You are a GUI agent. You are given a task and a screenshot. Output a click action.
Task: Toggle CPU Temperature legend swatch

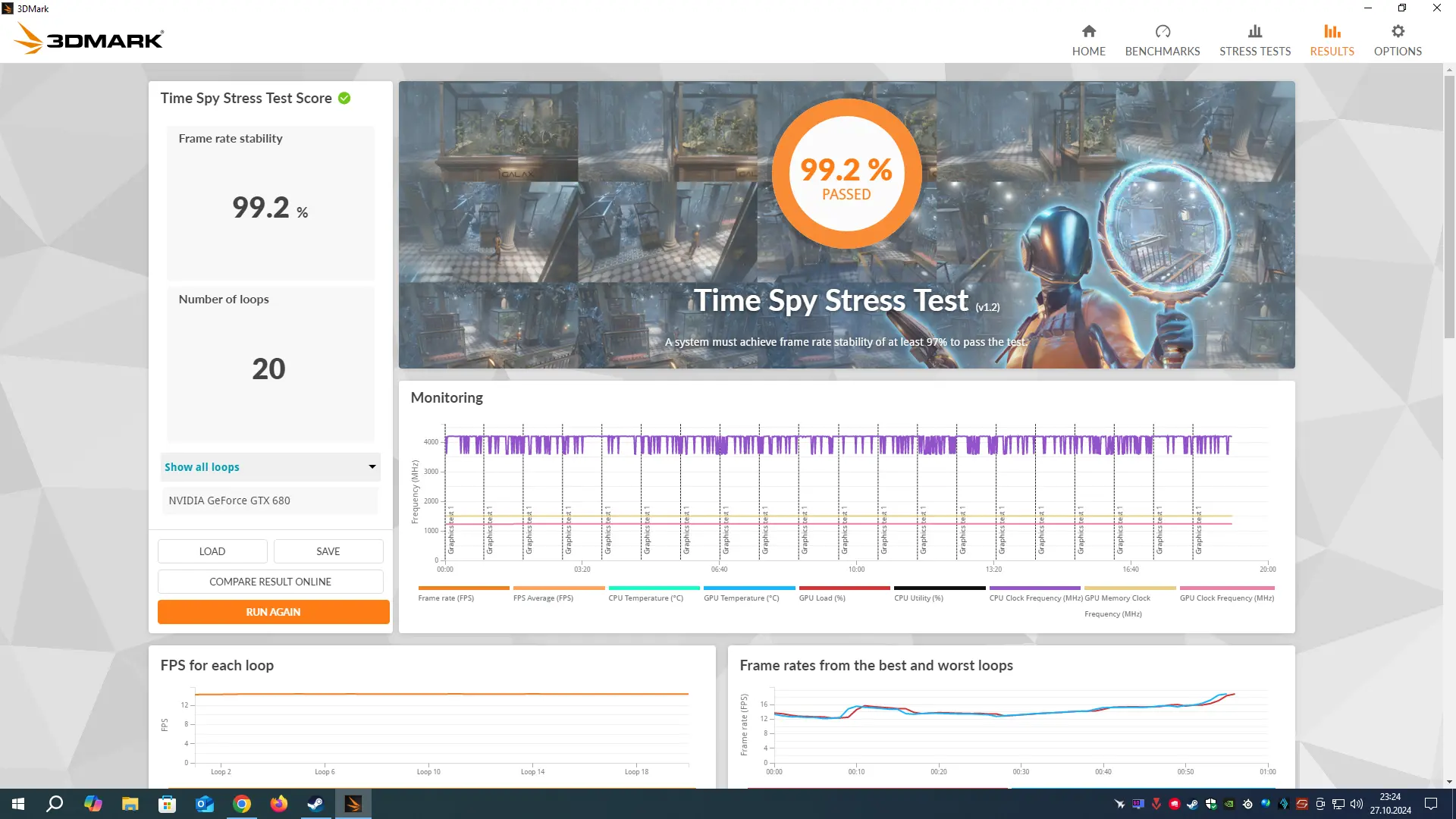(654, 588)
